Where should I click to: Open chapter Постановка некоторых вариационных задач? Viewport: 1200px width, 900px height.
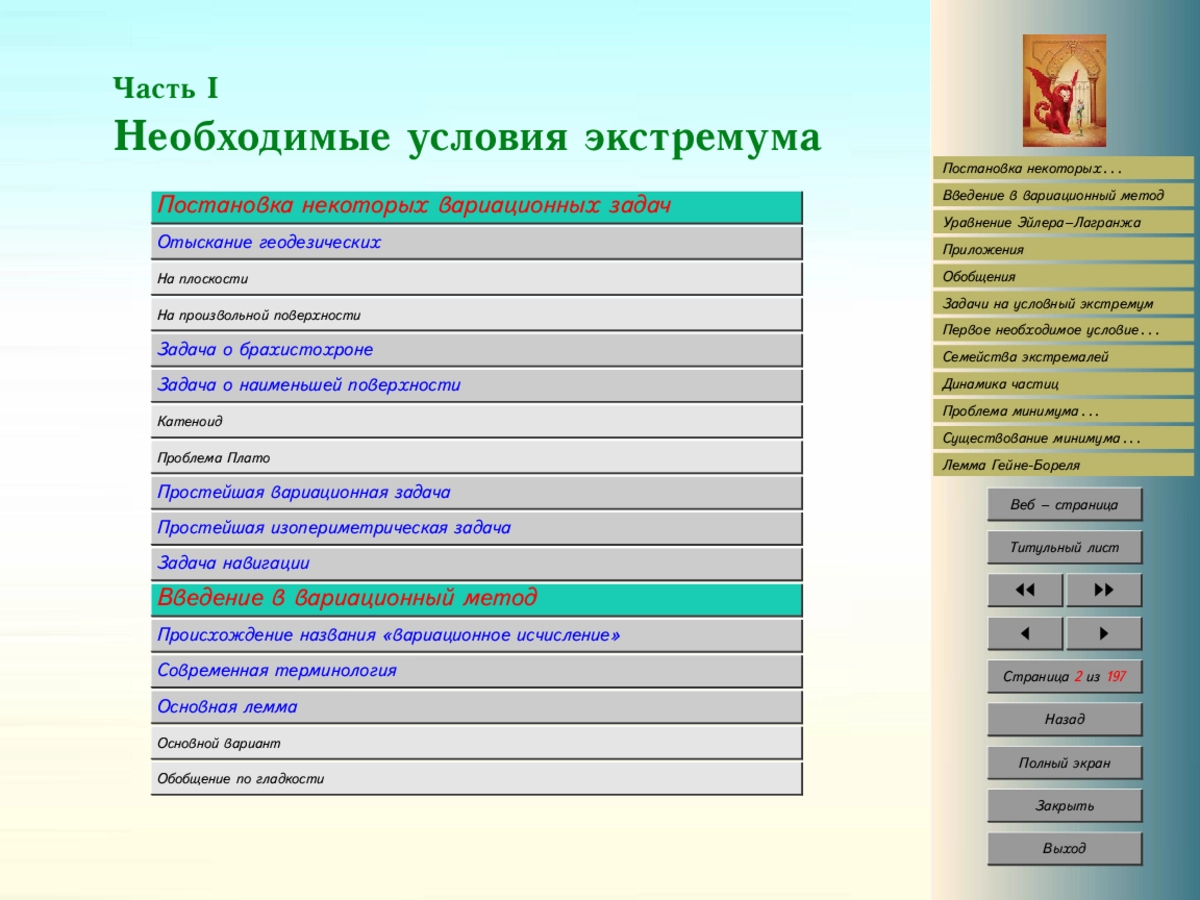coord(477,207)
